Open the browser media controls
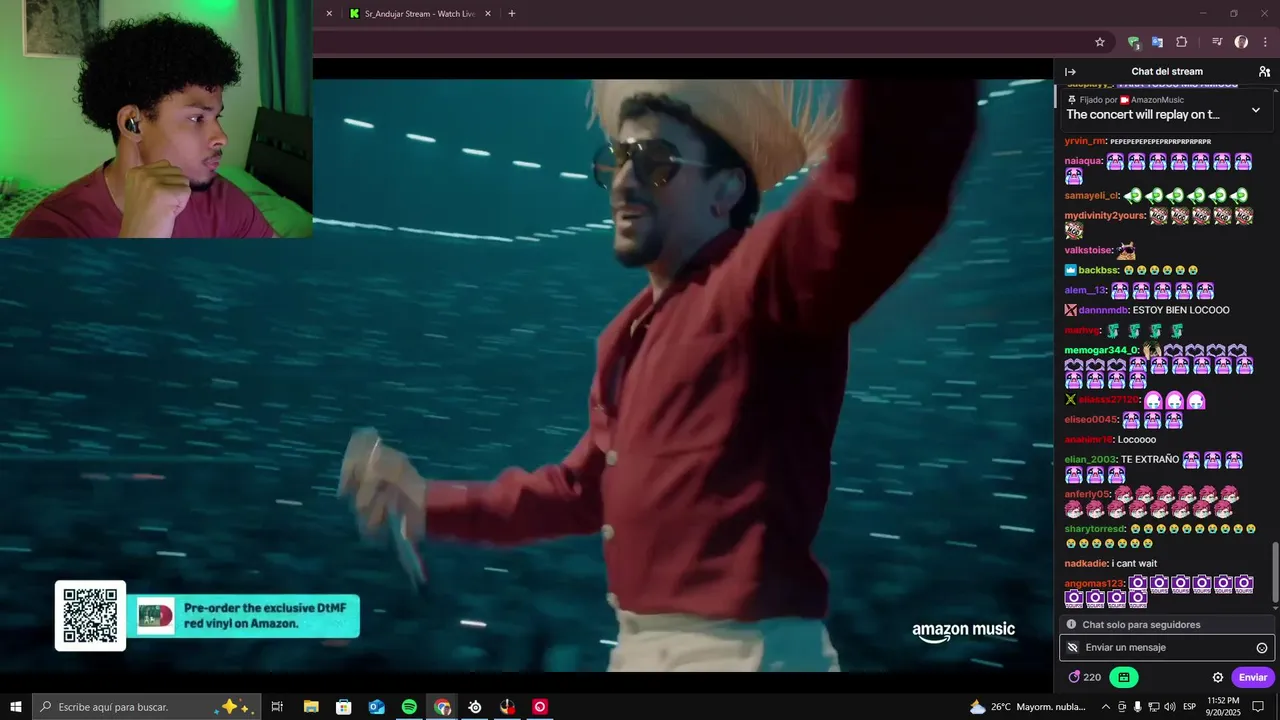Screen dimensions: 1280x720 (x=1217, y=42)
